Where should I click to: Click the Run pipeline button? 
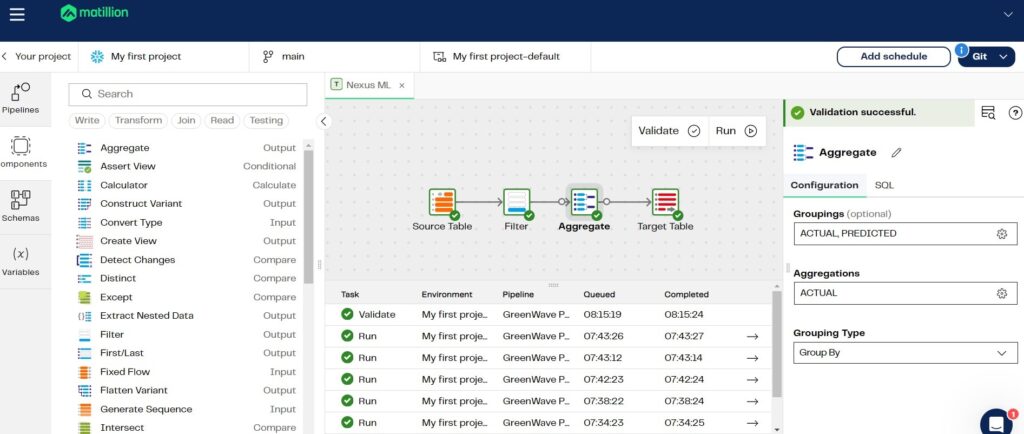(735, 131)
